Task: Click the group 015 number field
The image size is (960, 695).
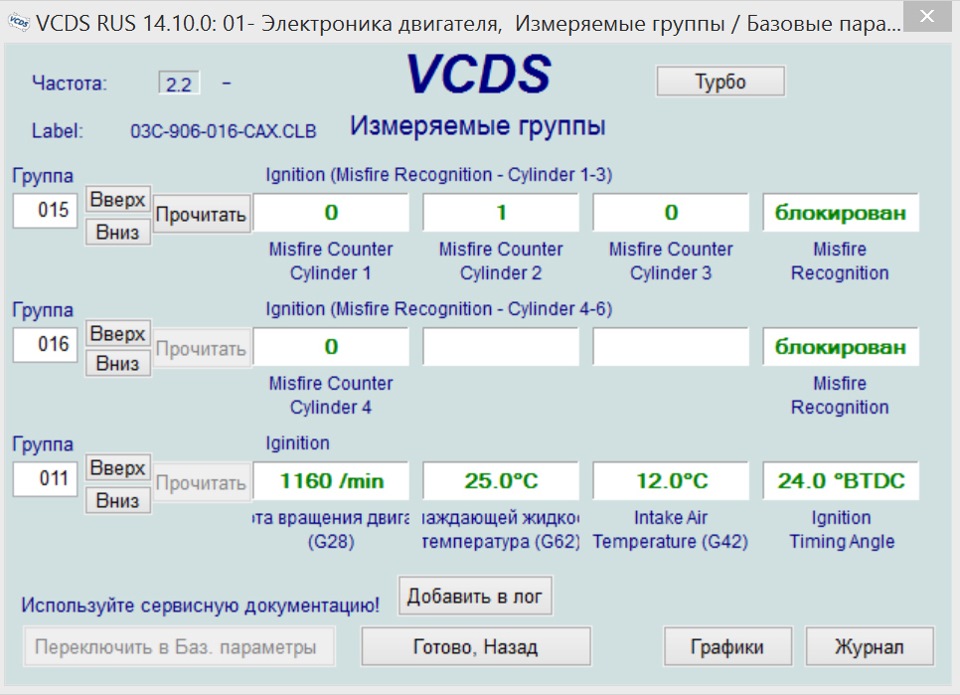Action: point(45,210)
